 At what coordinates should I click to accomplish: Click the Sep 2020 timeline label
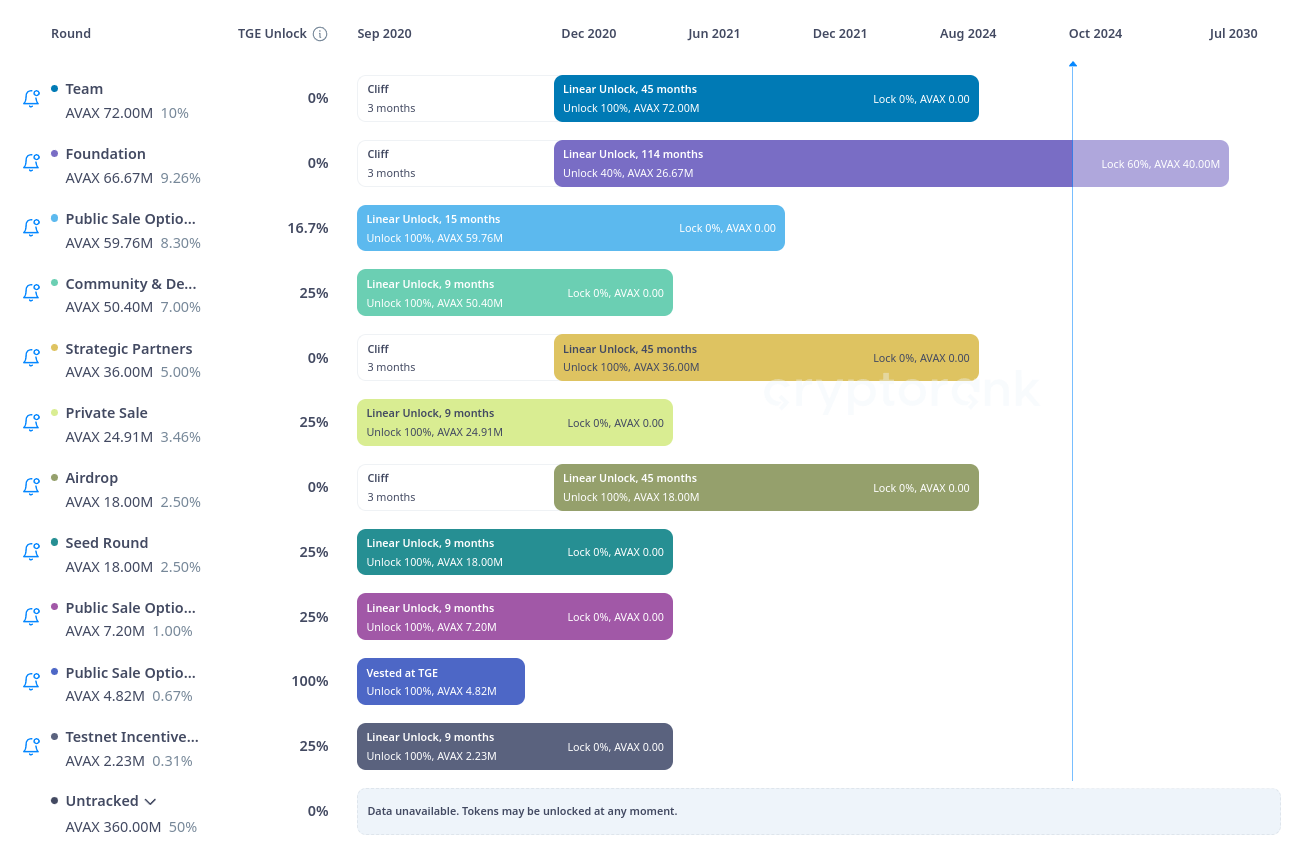(x=385, y=34)
